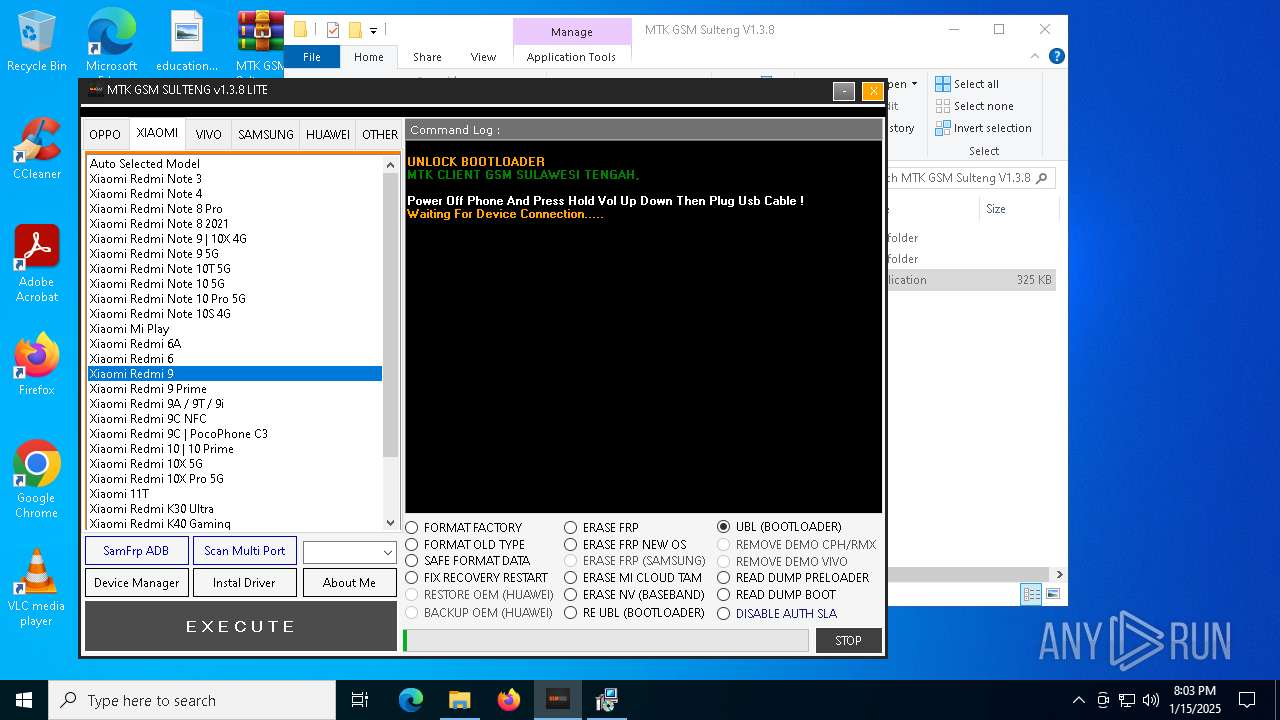Open Quick Access Toolbar customize dropdown in Explorer

[373, 30]
